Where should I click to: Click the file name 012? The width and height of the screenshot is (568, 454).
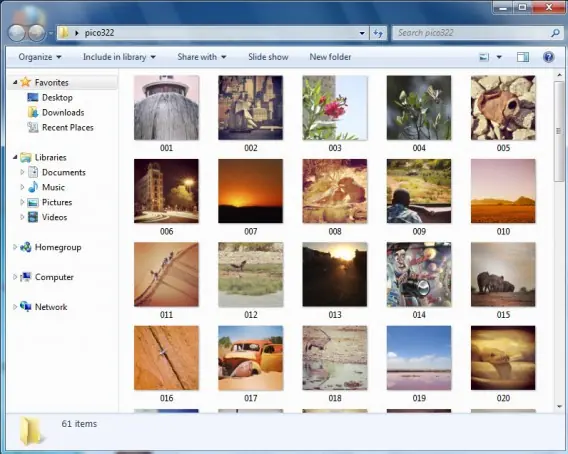tap(251, 315)
